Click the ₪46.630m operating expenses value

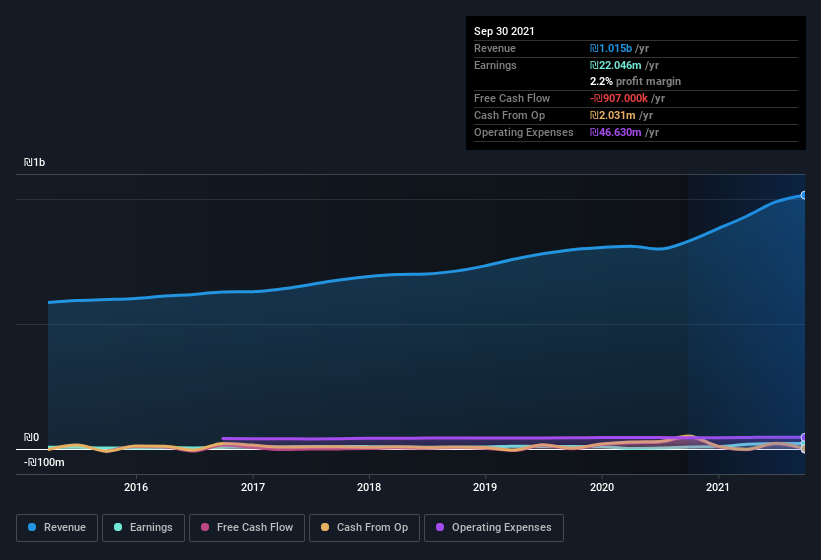615,132
